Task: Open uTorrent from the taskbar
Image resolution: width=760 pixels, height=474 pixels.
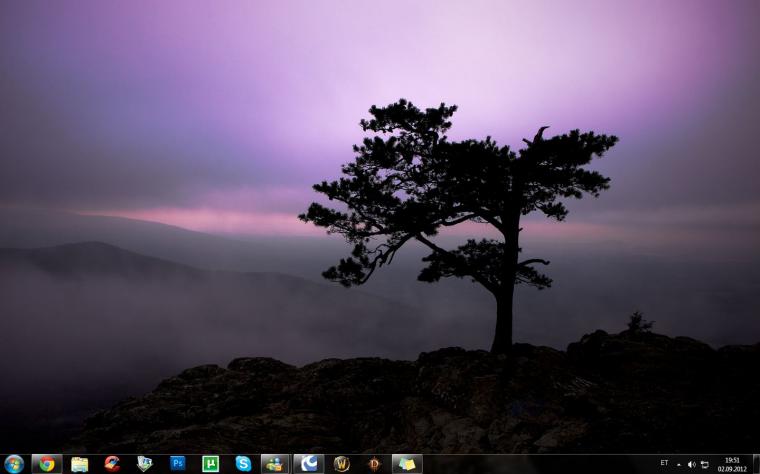Action: [x=210, y=464]
